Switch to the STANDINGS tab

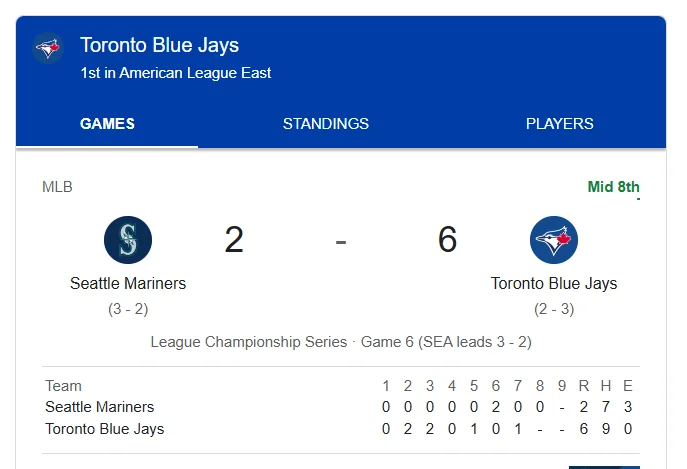(x=326, y=124)
